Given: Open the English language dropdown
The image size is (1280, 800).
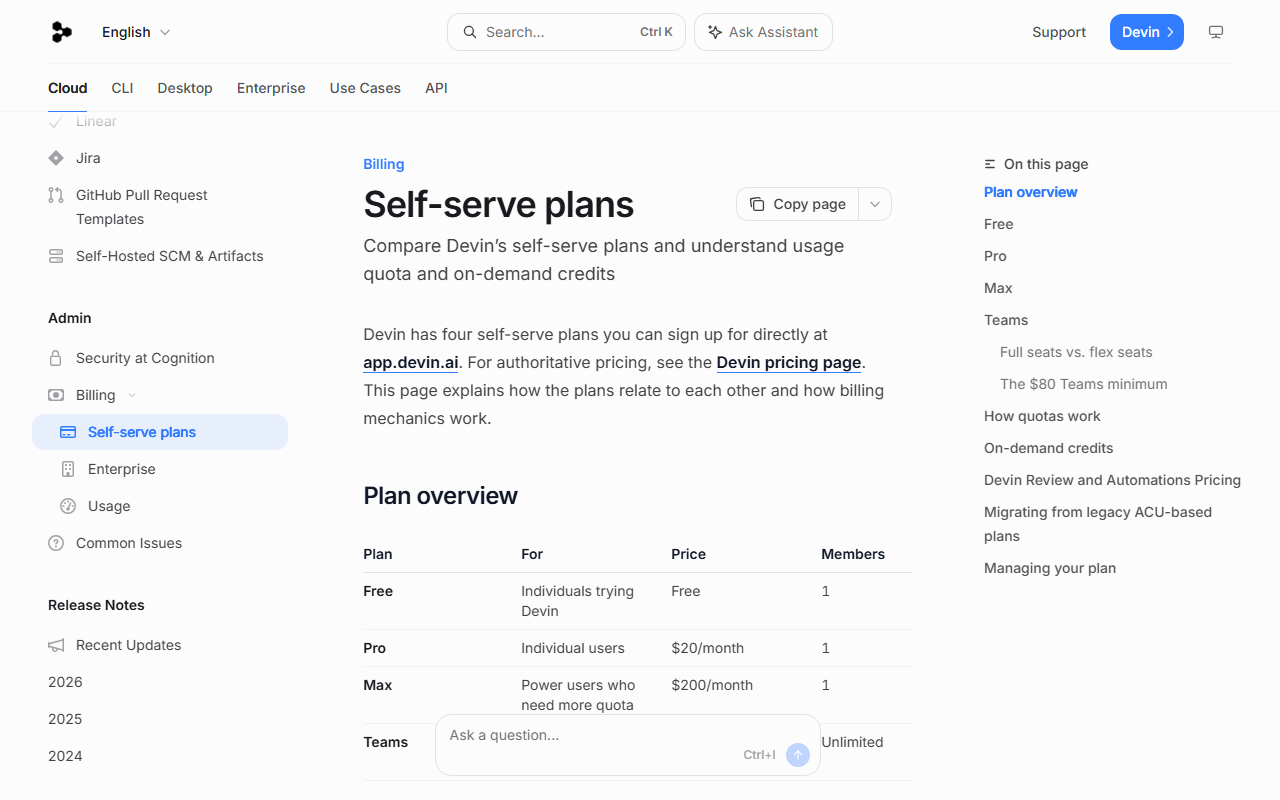Looking at the screenshot, I should [x=136, y=32].
